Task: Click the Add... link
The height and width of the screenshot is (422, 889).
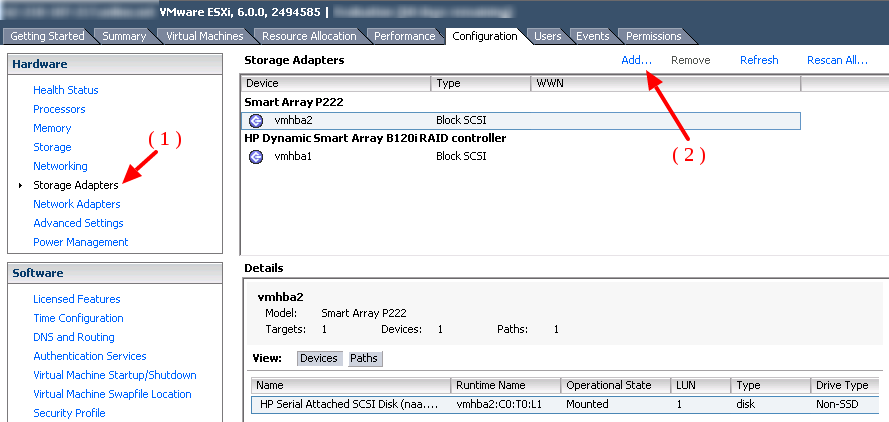Action: 636,60
